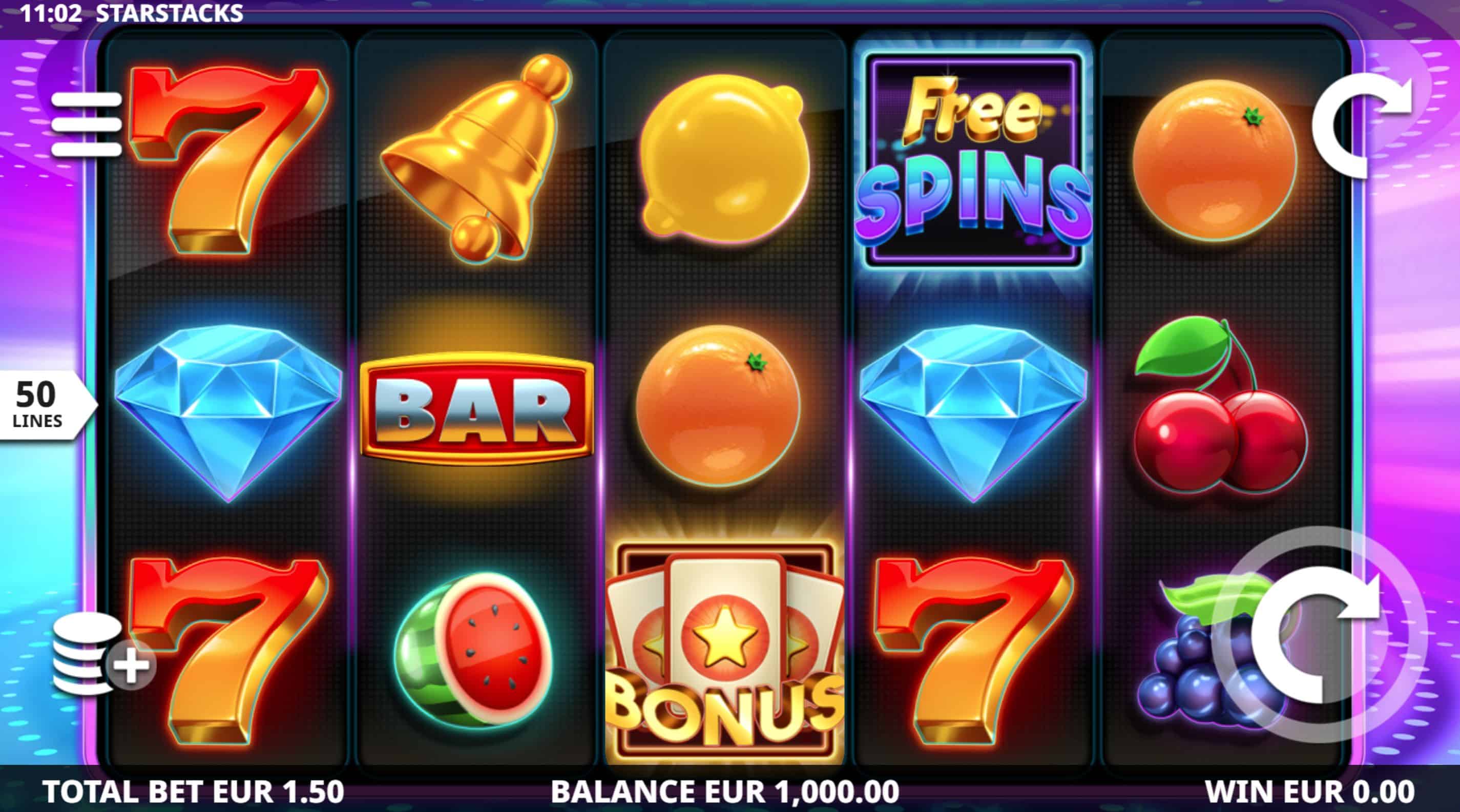Click the watermelon symbol
The width and height of the screenshot is (1460, 812).
474,650
